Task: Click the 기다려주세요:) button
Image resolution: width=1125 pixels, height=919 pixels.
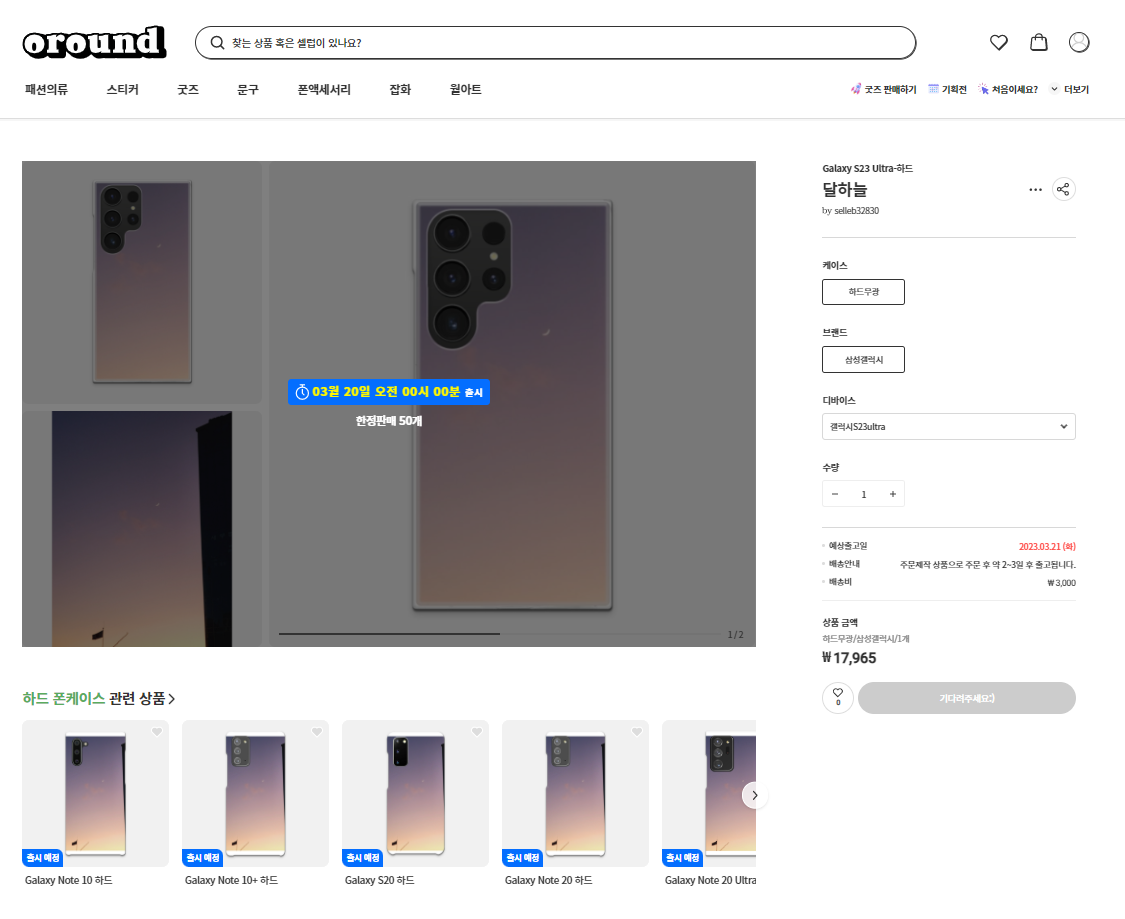Action: (966, 698)
